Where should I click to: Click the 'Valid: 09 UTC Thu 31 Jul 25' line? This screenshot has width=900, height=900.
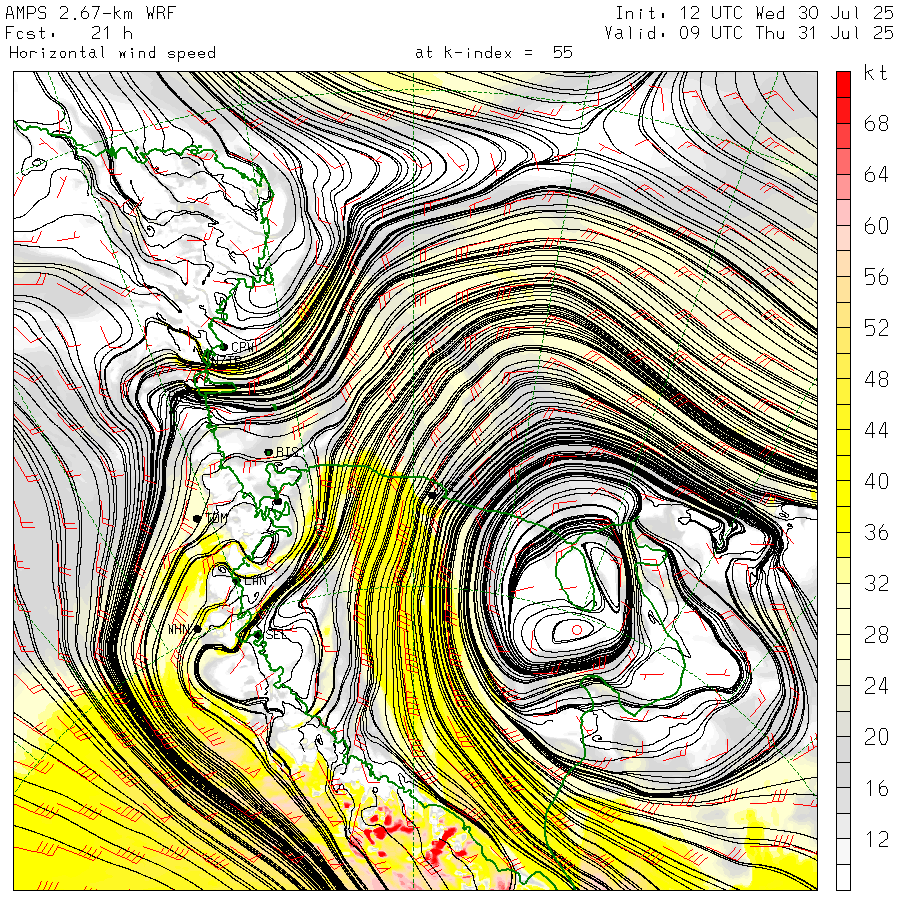749,33
